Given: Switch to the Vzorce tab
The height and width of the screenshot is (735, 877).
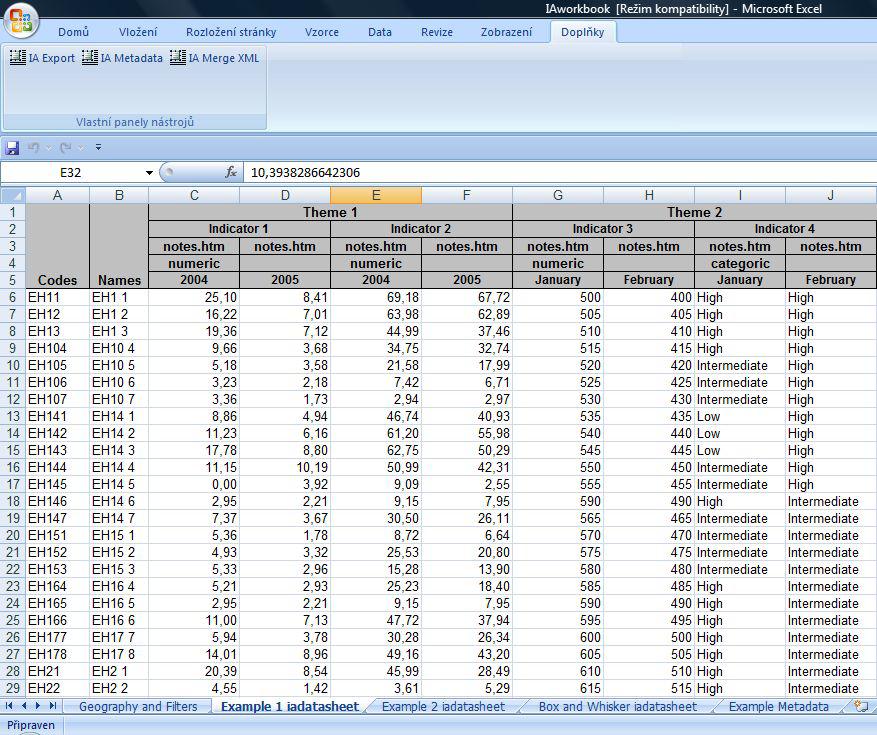Looking at the screenshot, I should (322, 32).
